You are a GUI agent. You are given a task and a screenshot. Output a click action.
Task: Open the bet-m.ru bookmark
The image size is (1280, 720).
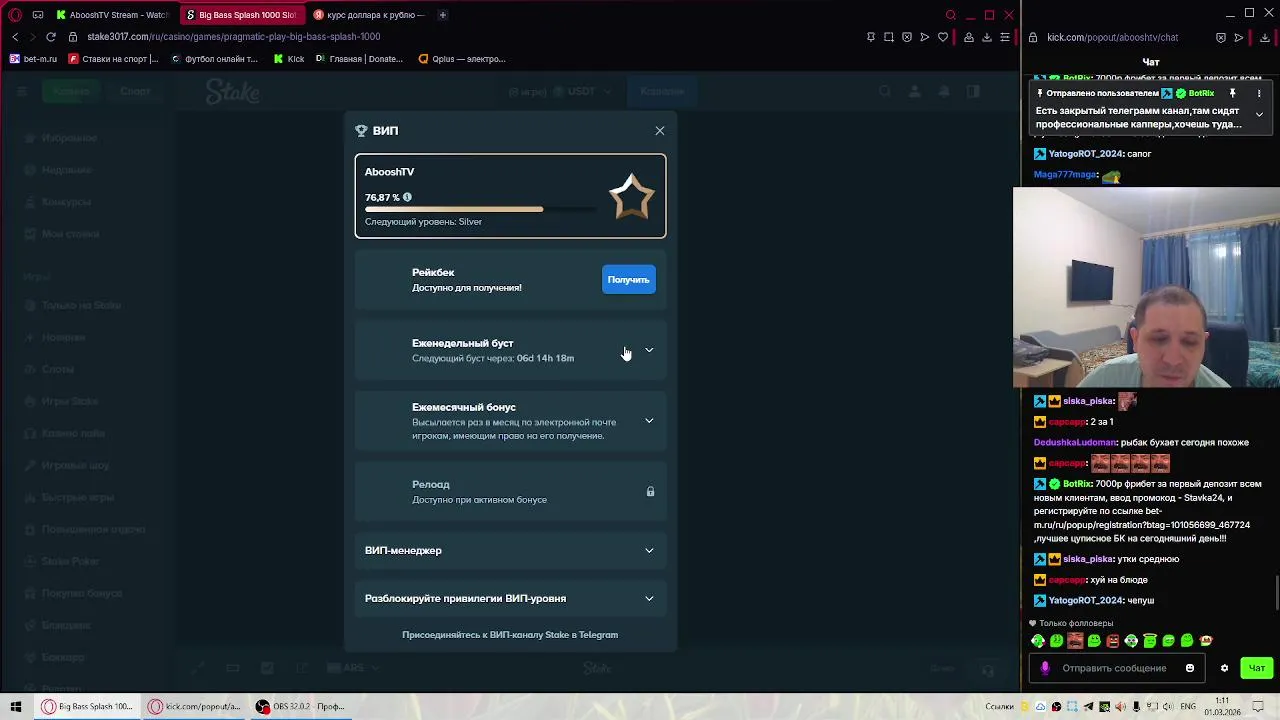(x=33, y=59)
